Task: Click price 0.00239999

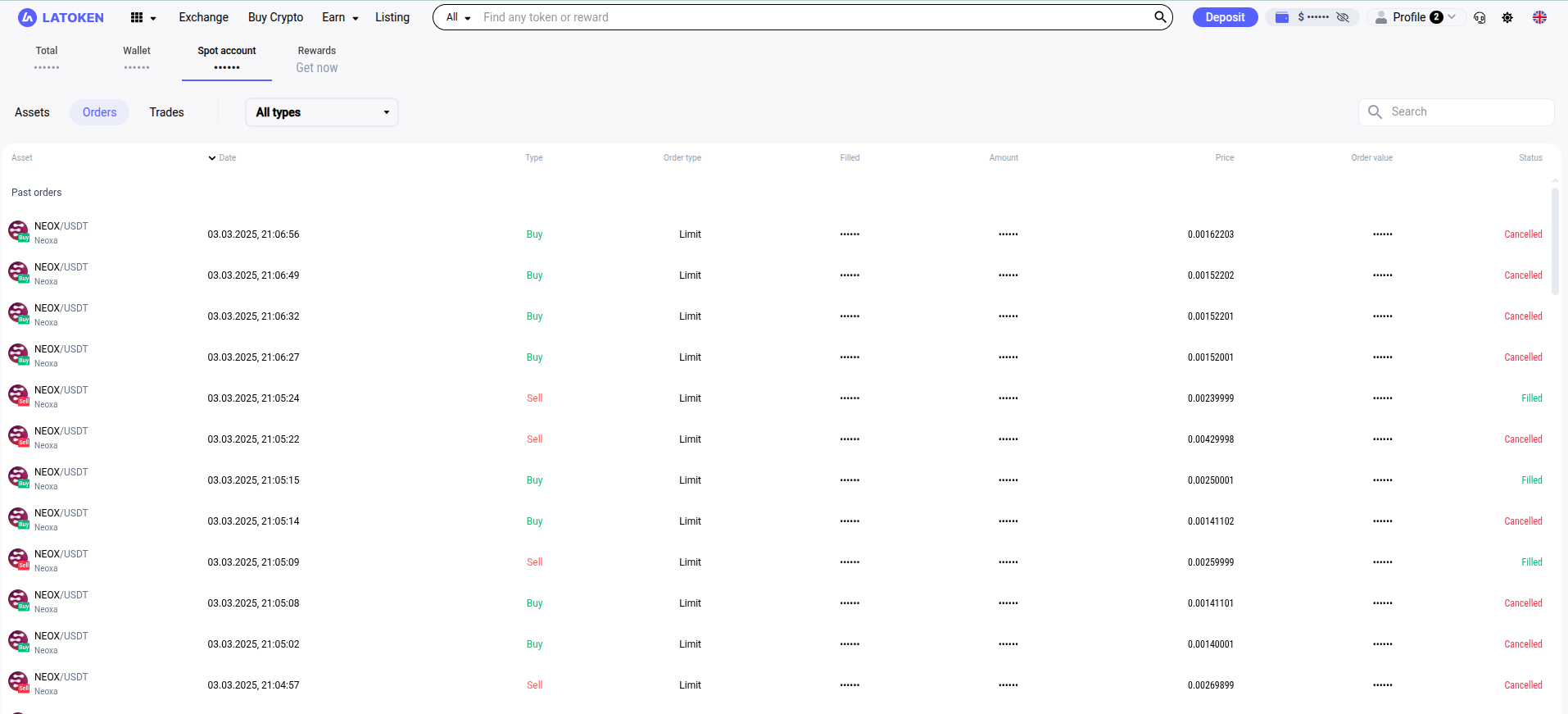Action: click(x=1211, y=398)
